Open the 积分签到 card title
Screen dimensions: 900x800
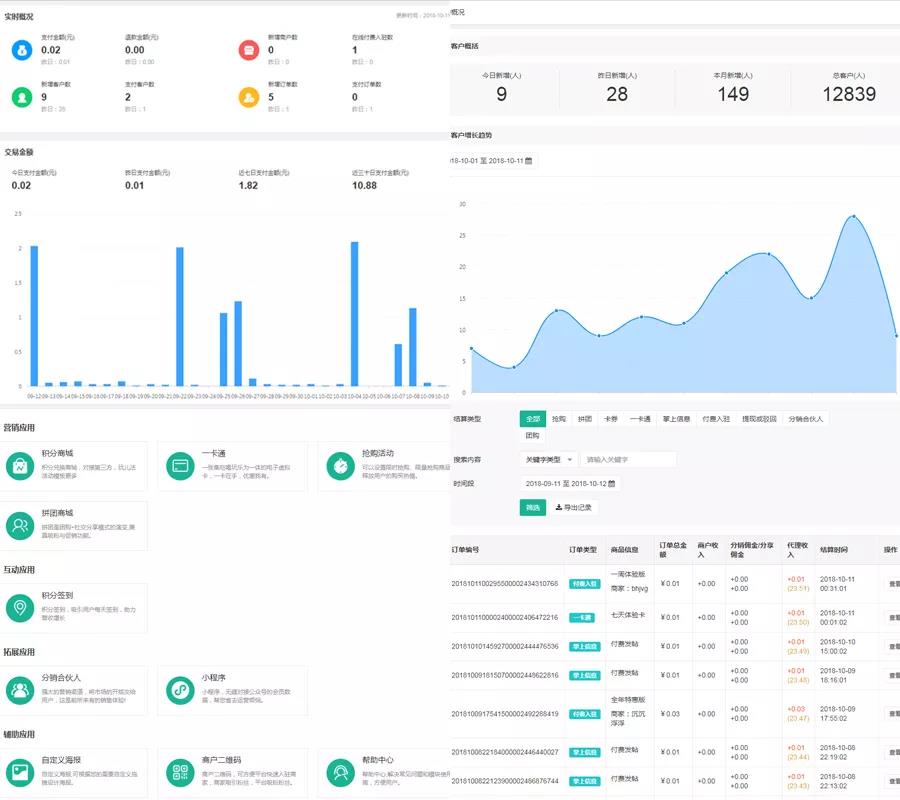57,596
